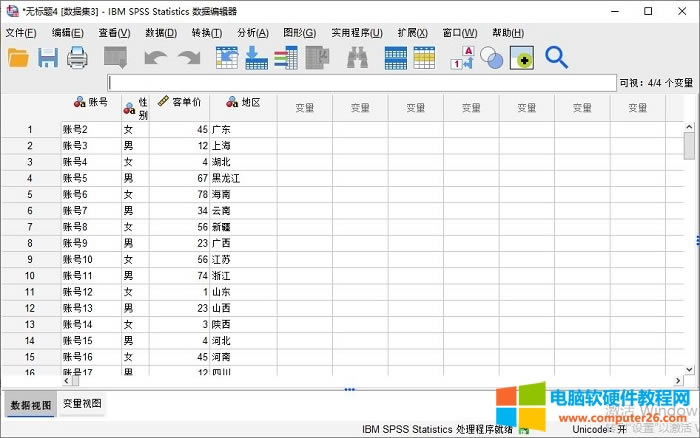Click the Go to variable toolbar icon
This screenshot has height=438, width=700.
[256, 58]
